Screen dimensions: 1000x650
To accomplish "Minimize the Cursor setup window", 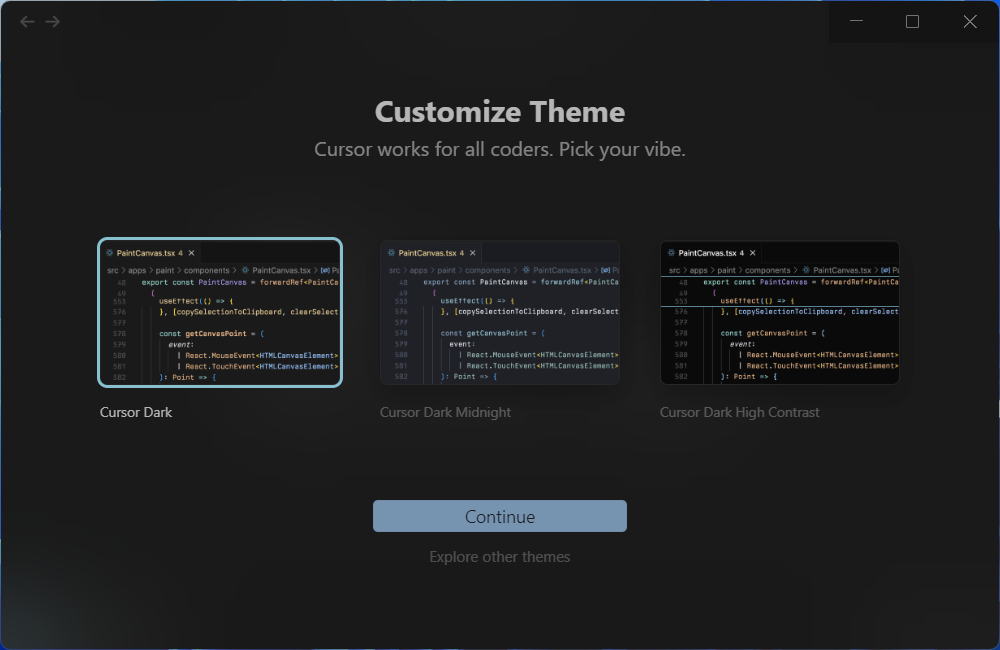I will (x=857, y=22).
